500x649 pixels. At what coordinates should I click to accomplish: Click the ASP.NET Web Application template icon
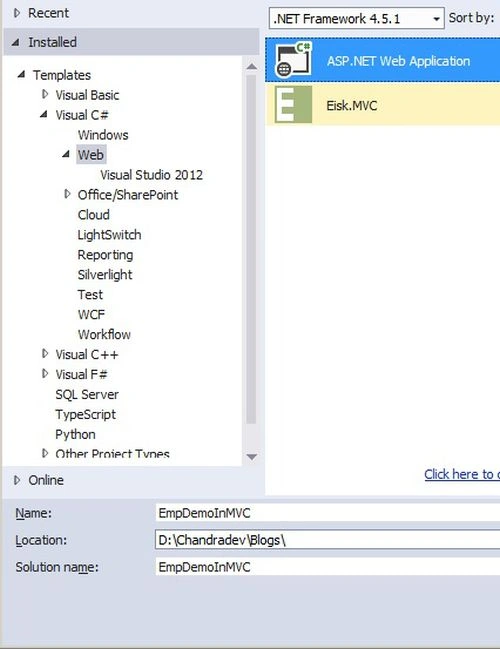pos(293,60)
